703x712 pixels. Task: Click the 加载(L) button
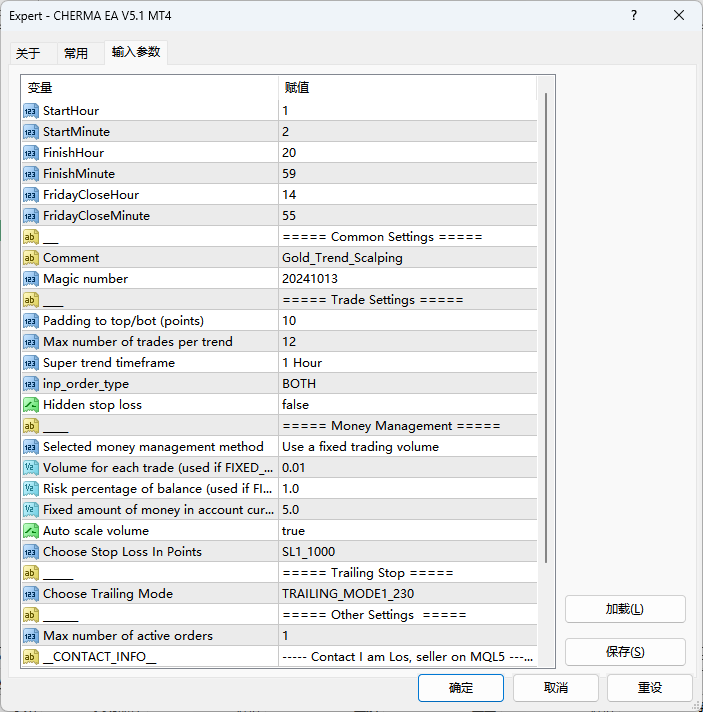point(625,609)
